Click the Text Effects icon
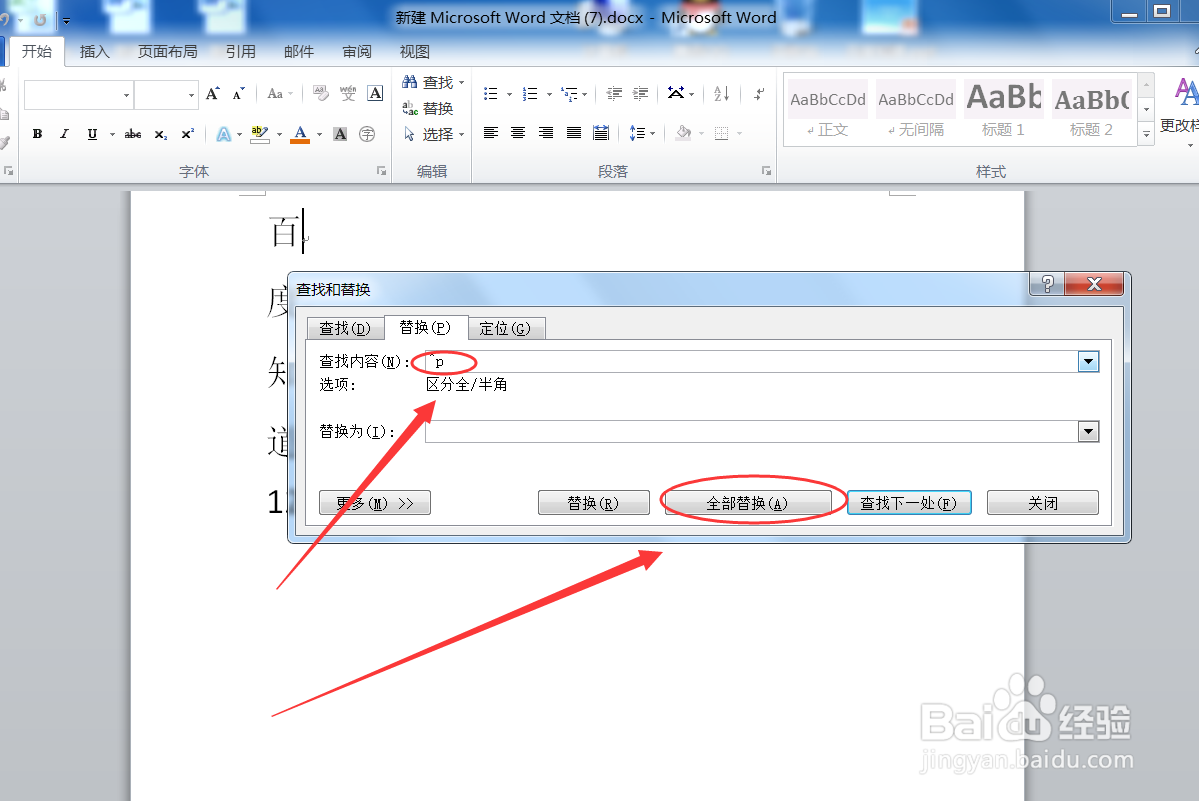The image size is (1199, 801). (x=223, y=135)
